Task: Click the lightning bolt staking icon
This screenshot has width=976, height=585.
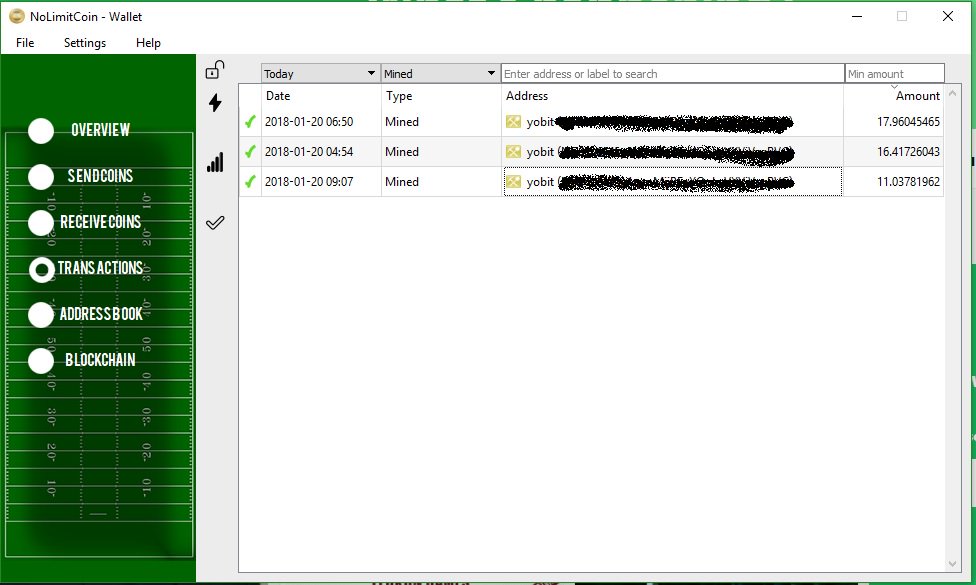Action: pyautogui.click(x=215, y=103)
